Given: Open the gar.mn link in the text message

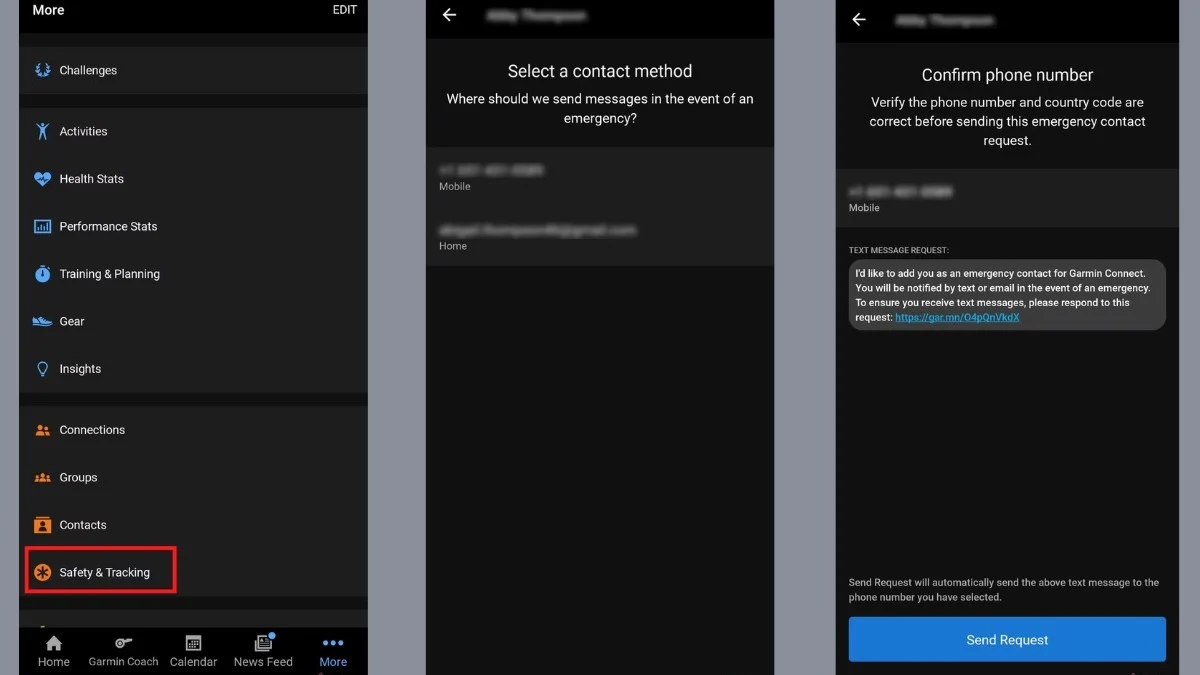Looking at the screenshot, I should click(x=957, y=317).
